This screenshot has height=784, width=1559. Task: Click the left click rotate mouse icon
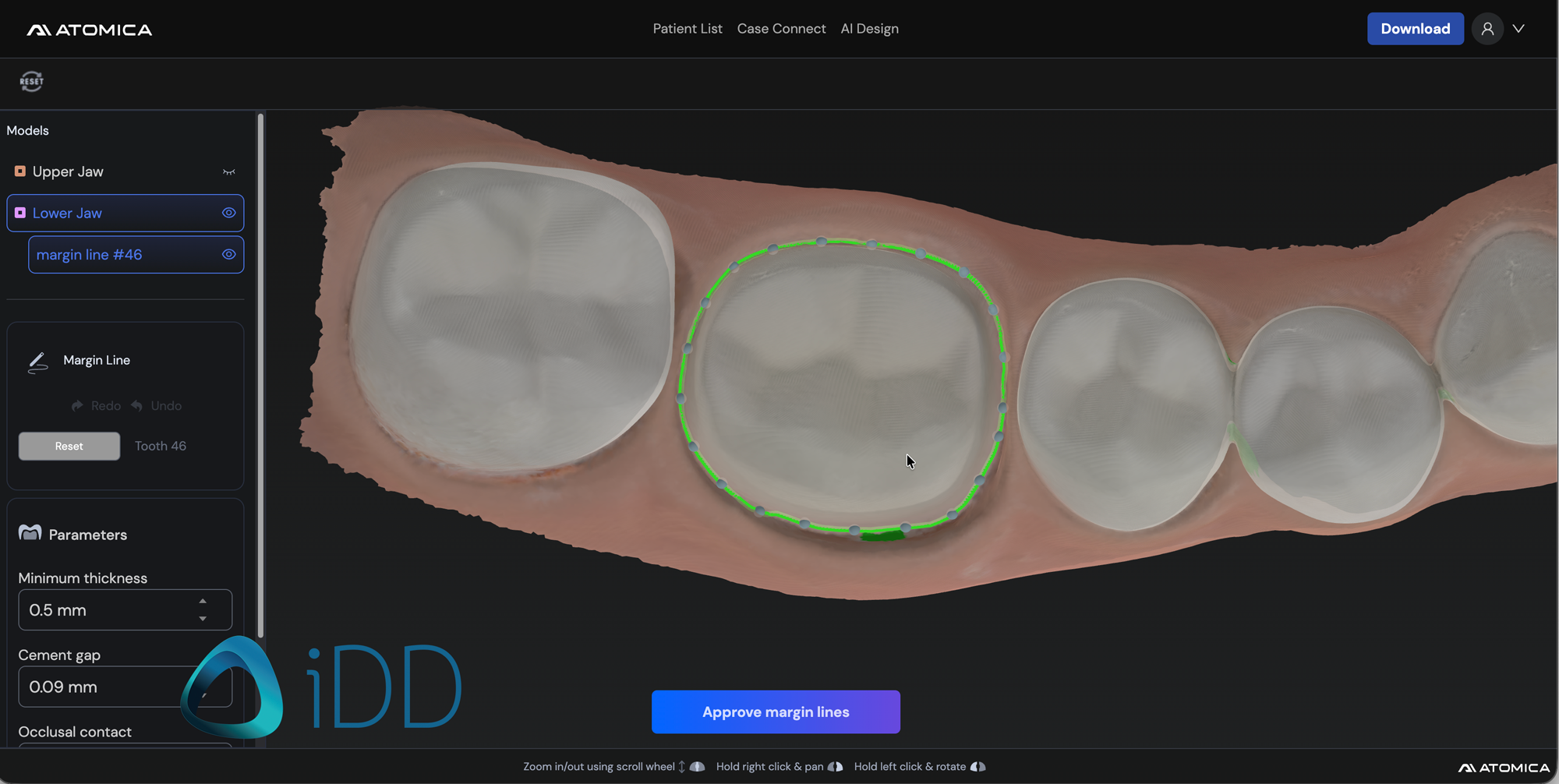pos(977,767)
